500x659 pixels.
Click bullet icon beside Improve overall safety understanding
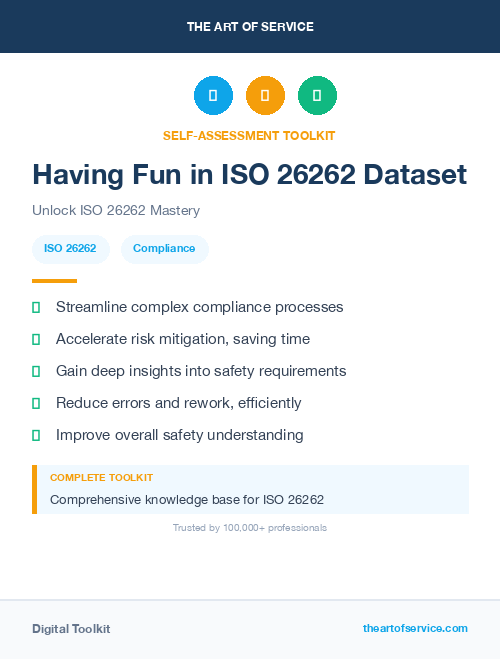[36, 435]
